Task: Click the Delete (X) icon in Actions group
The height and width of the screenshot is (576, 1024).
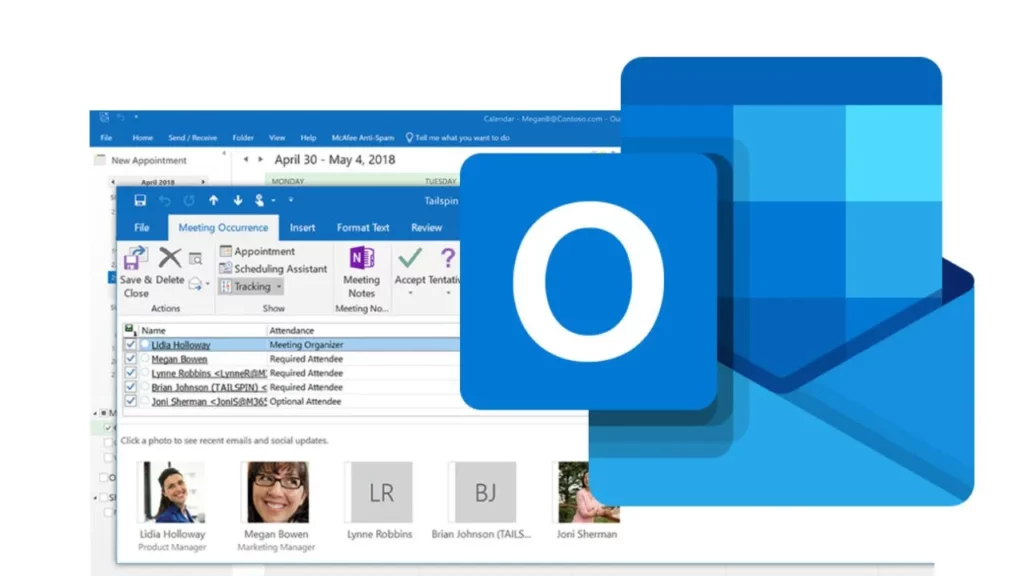Action: [x=168, y=258]
